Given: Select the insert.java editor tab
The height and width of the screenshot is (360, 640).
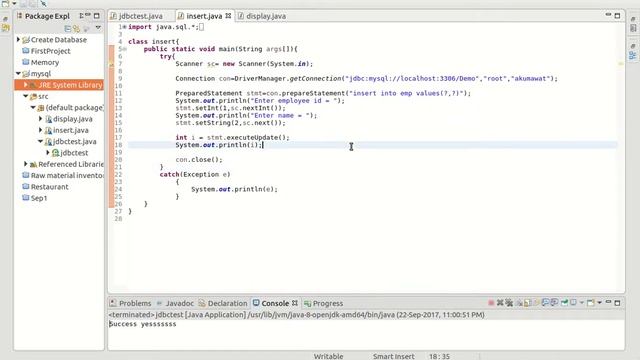Looking at the screenshot, I should pyautogui.click(x=204, y=16).
